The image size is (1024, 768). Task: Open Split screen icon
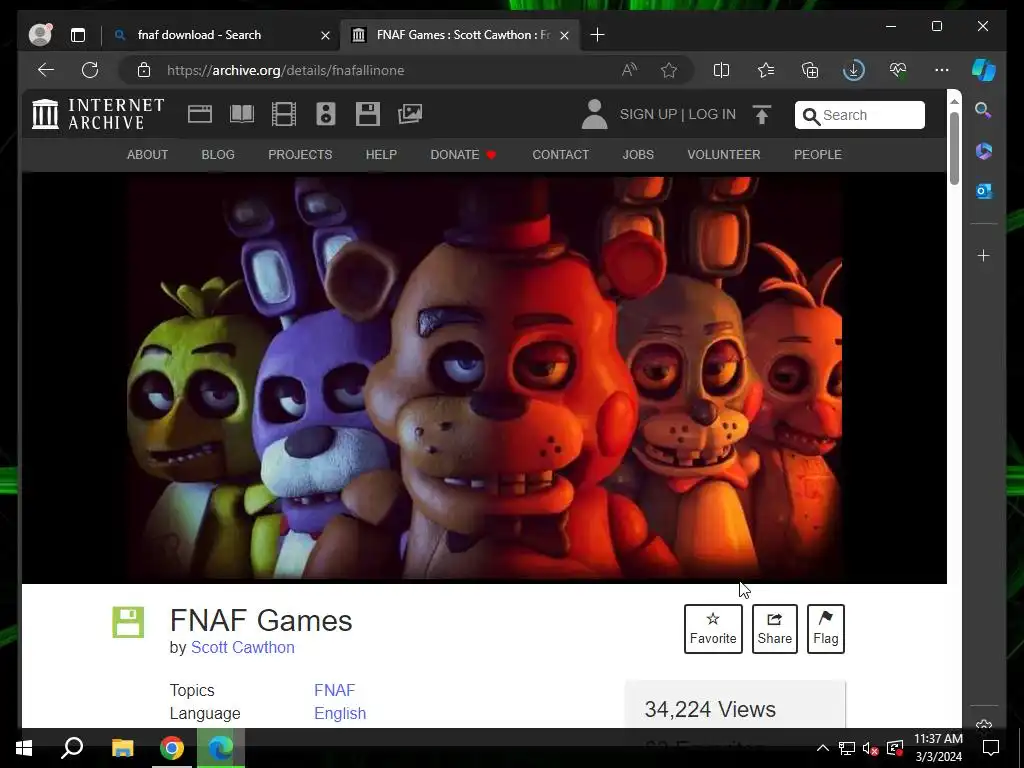(x=721, y=70)
